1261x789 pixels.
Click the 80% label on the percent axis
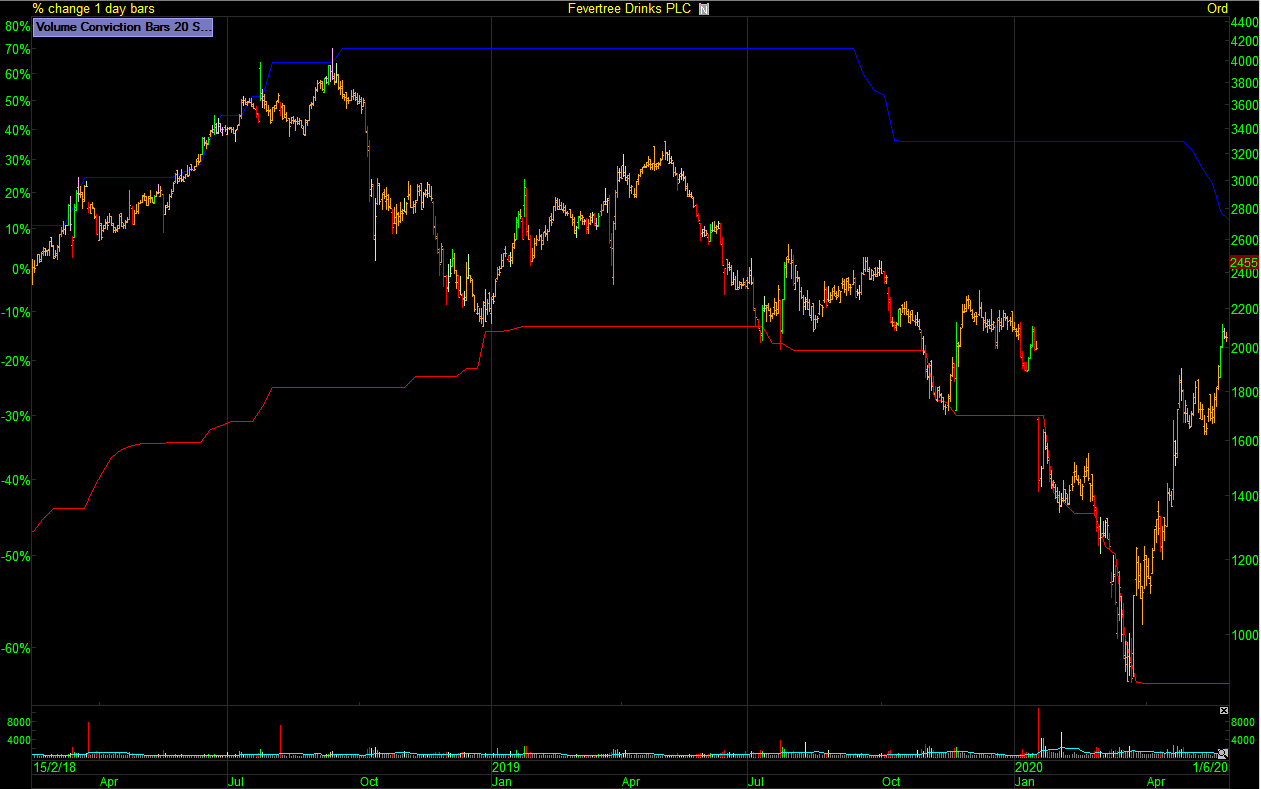point(18,26)
